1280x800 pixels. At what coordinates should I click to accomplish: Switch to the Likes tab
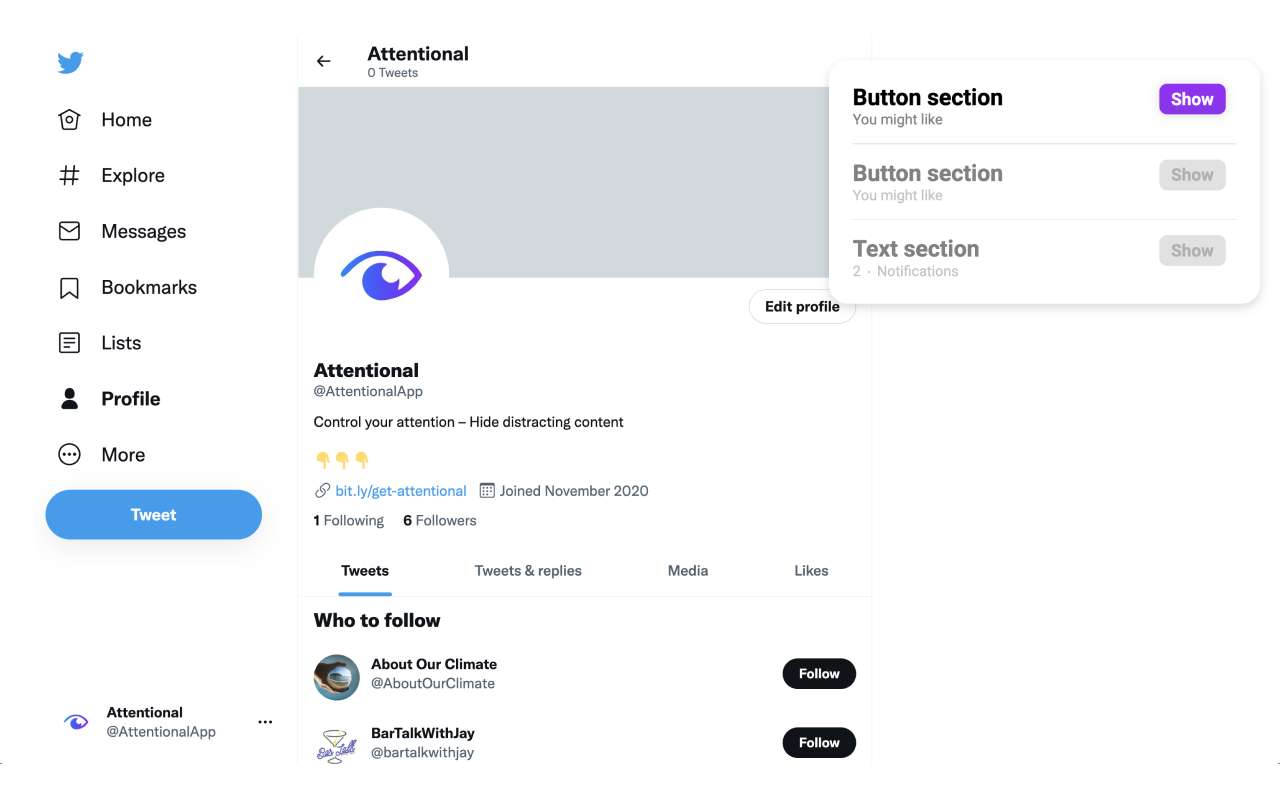pos(811,570)
